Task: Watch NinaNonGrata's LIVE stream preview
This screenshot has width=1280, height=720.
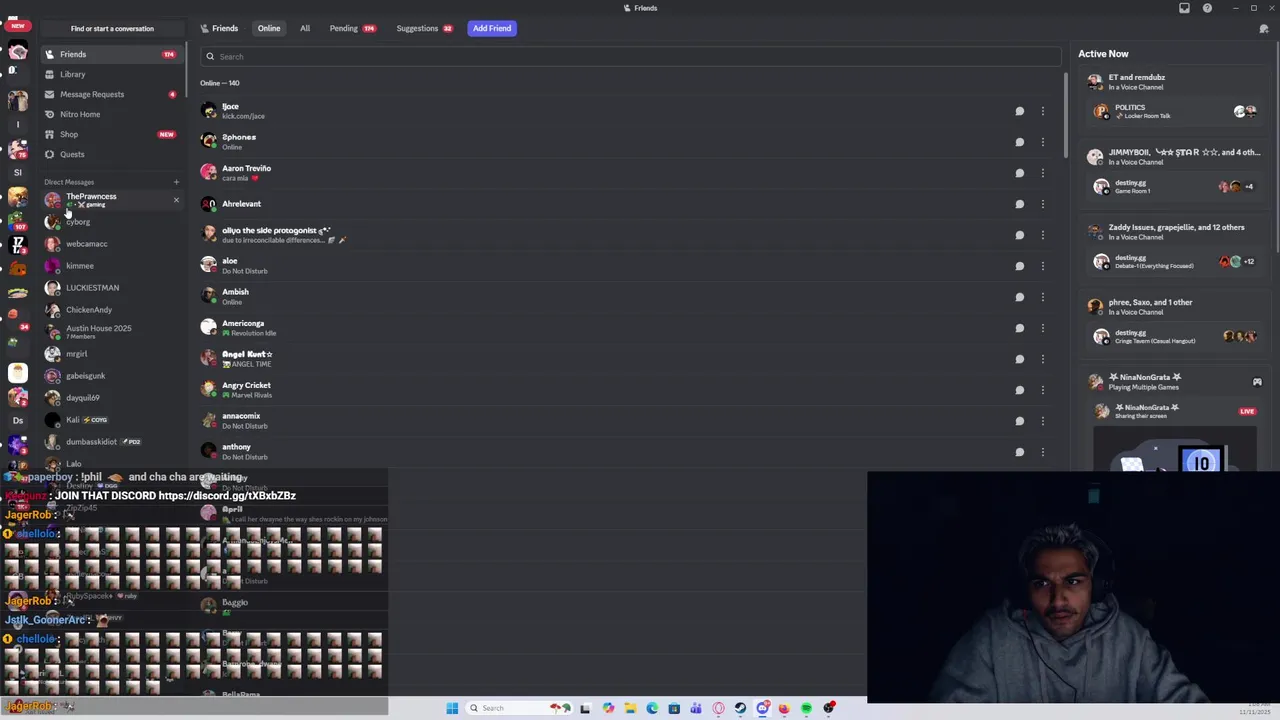Action: 1175,448
